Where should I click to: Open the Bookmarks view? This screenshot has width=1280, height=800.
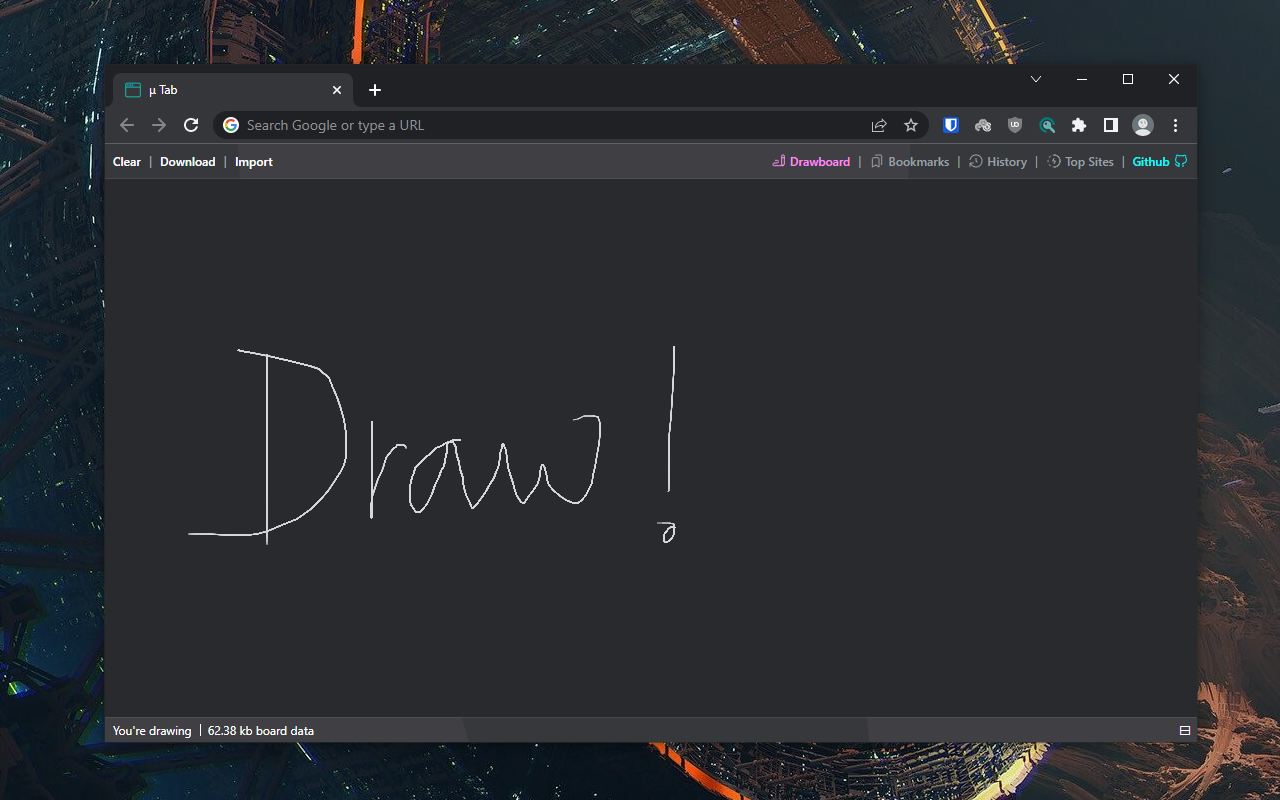[910, 162]
